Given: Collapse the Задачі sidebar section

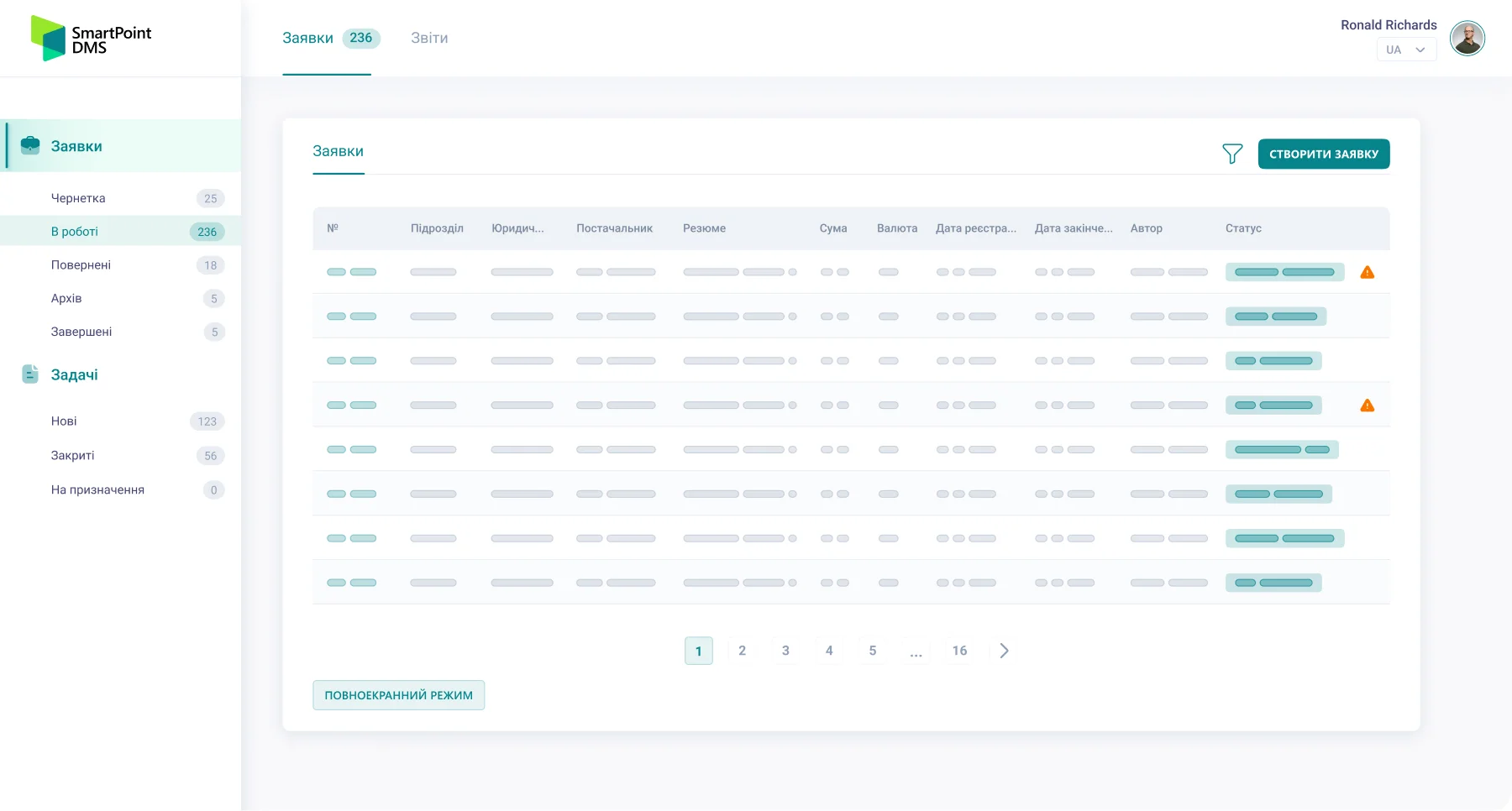Looking at the screenshot, I should coord(74,374).
